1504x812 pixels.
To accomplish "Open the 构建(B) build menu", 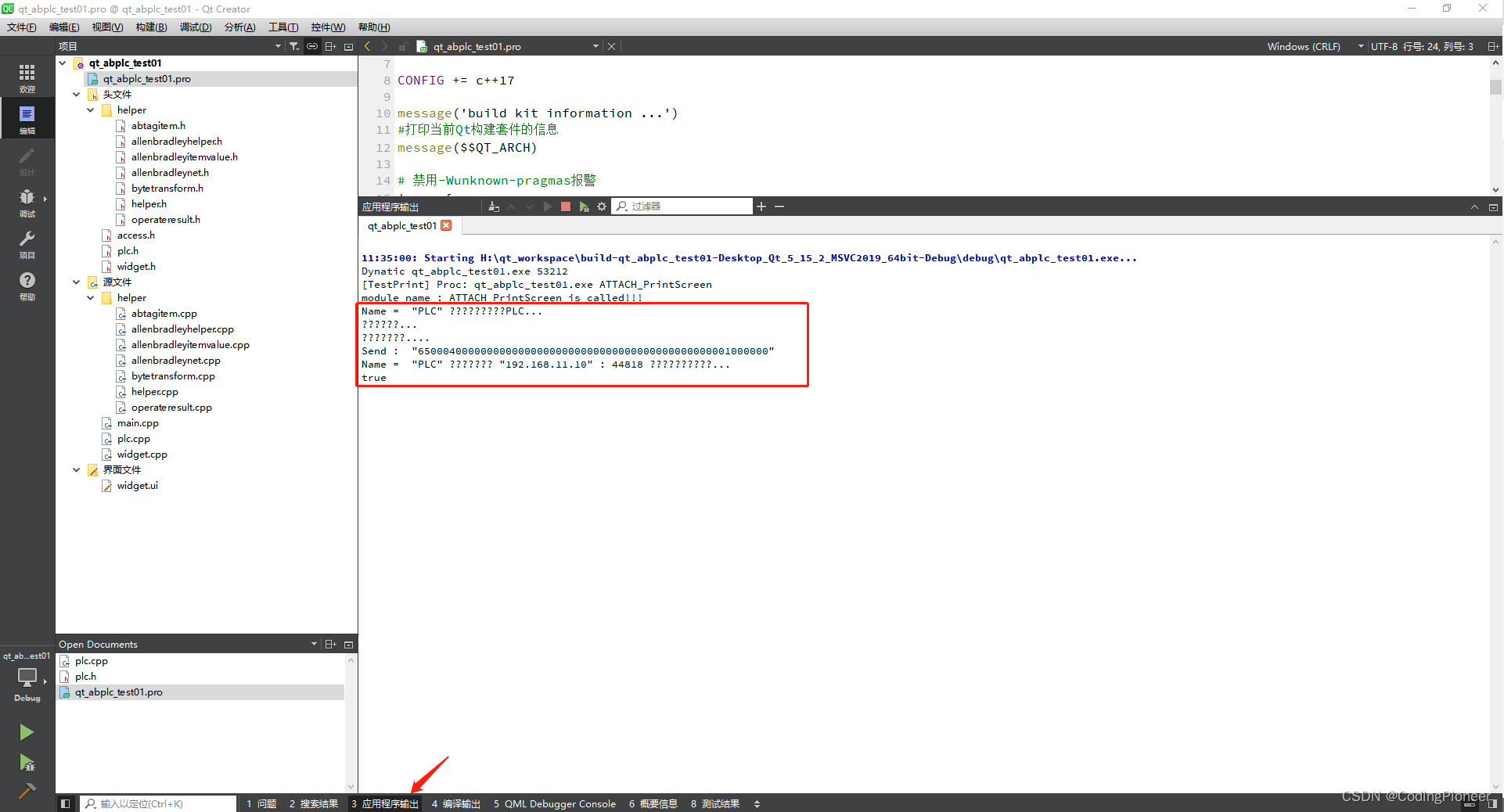I will tap(151, 27).
